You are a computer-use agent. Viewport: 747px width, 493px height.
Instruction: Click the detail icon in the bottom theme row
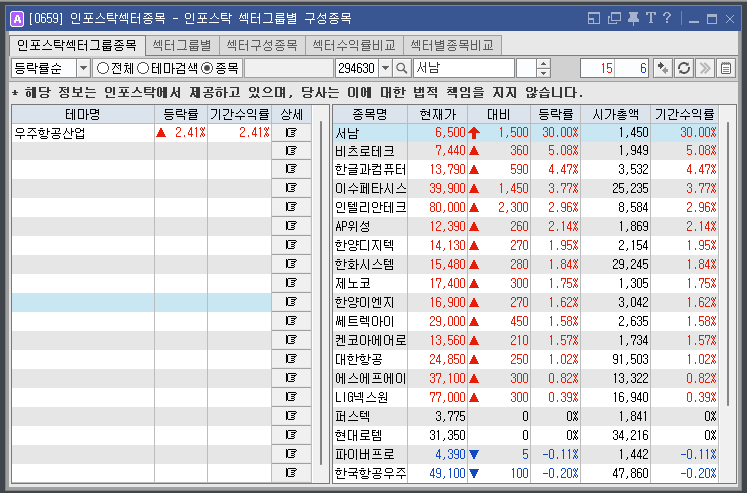tap(291, 473)
